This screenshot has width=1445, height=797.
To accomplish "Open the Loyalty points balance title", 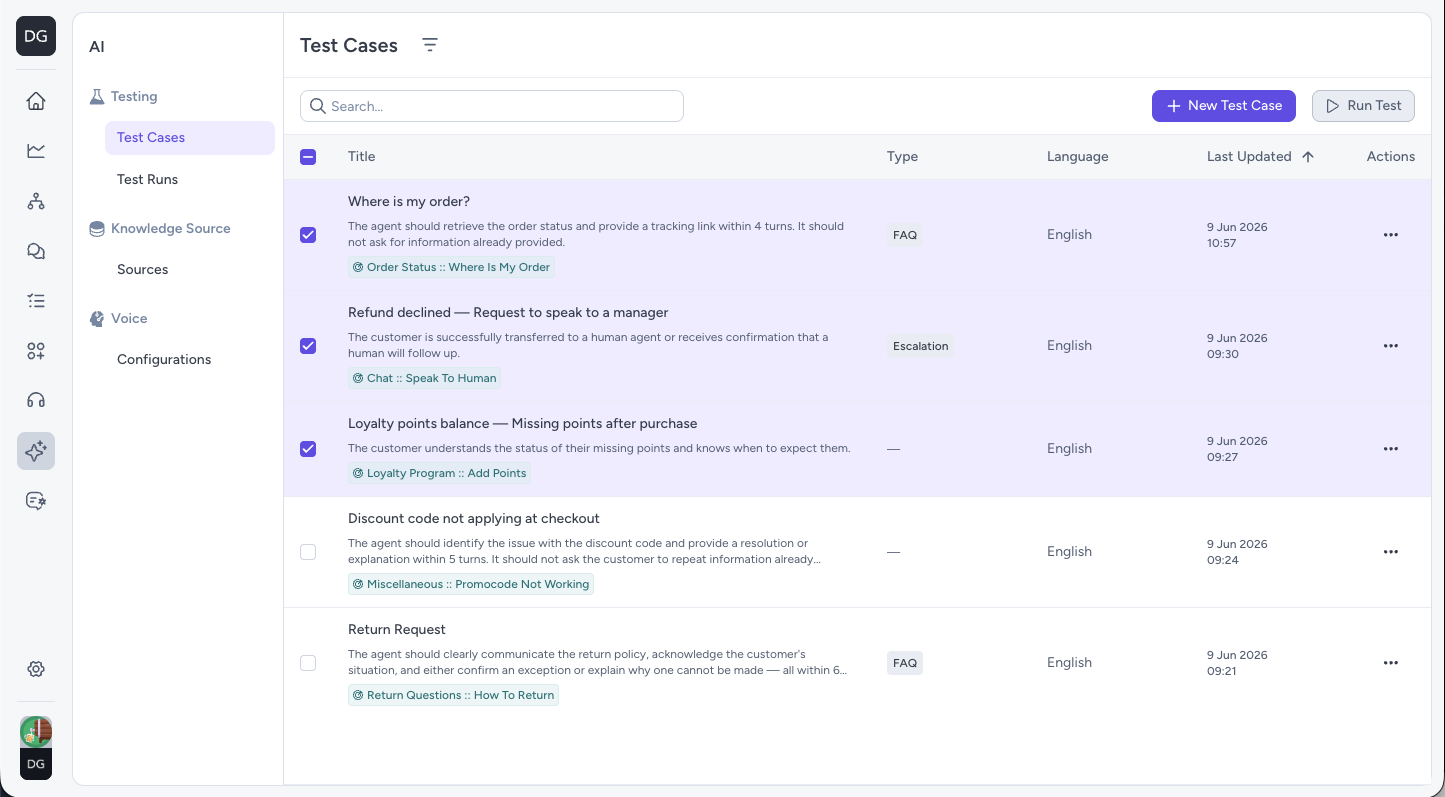I will click(x=522, y=424).
